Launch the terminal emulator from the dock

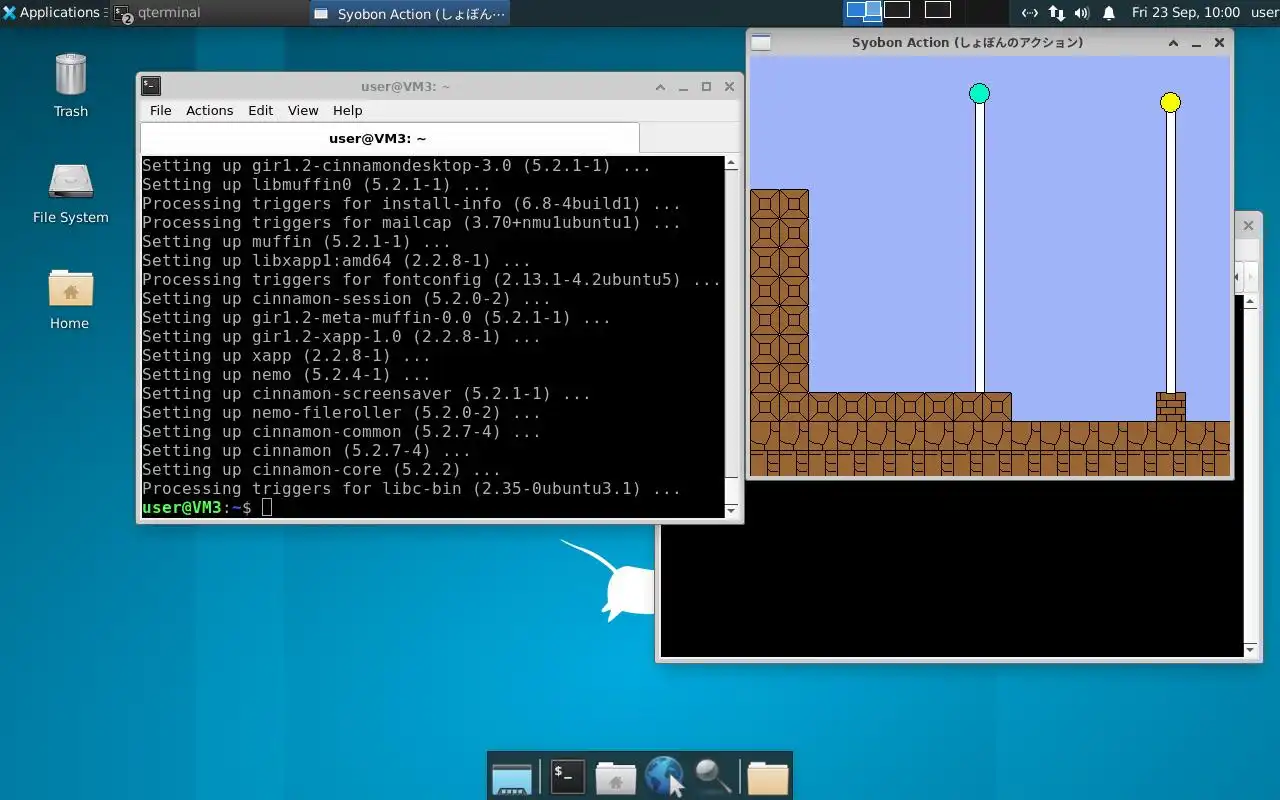pyautogui.click(x=567, y=777)
